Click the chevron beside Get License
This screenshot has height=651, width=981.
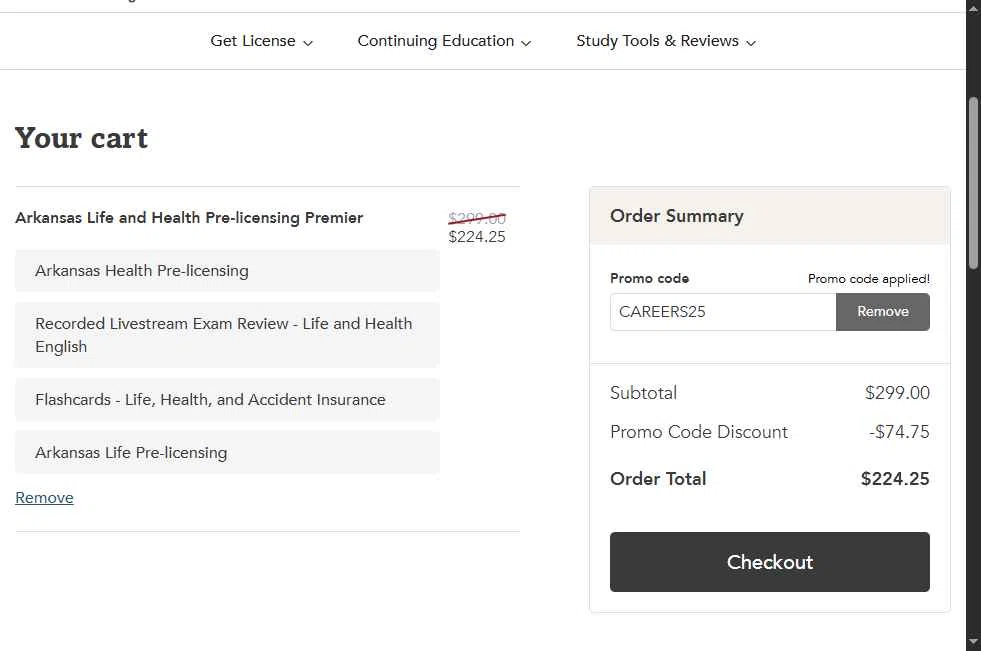click(308, 43)
